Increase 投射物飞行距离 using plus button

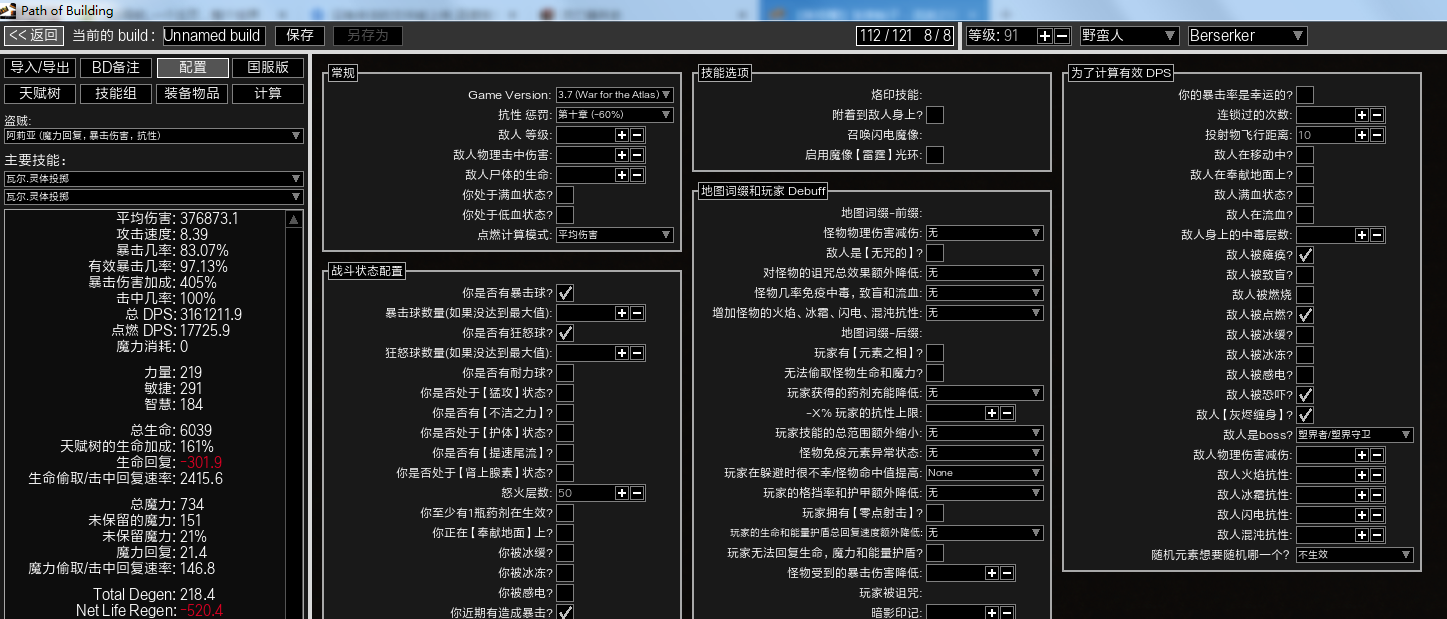tap(1361, 135)
